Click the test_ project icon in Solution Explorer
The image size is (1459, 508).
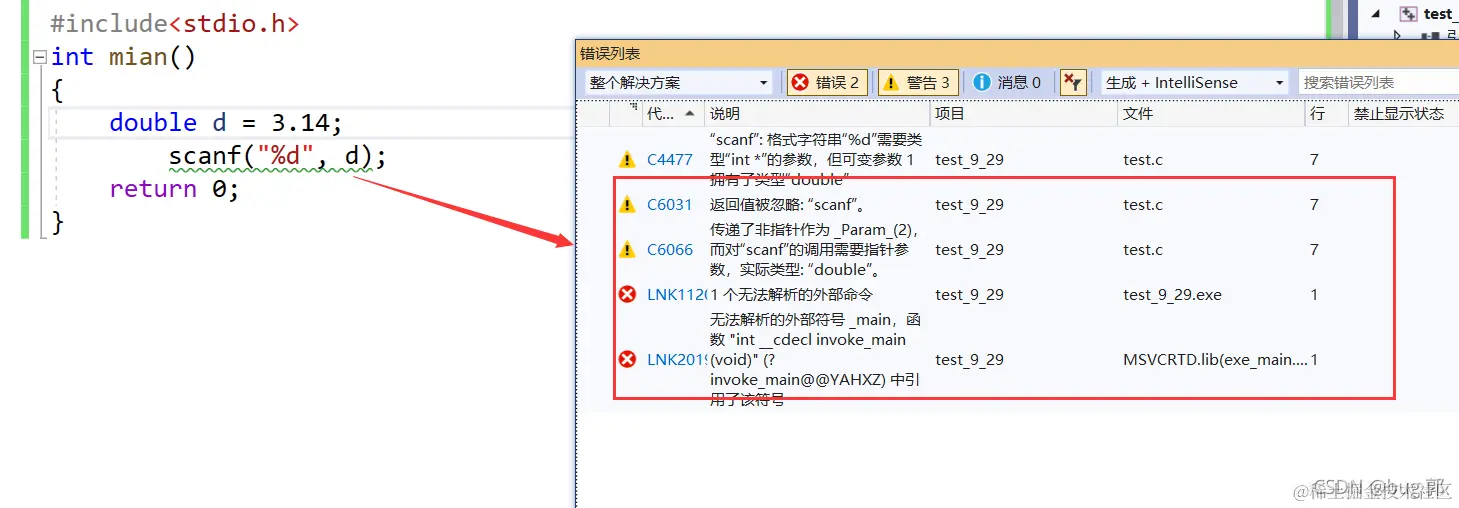tap(1408, 13)
